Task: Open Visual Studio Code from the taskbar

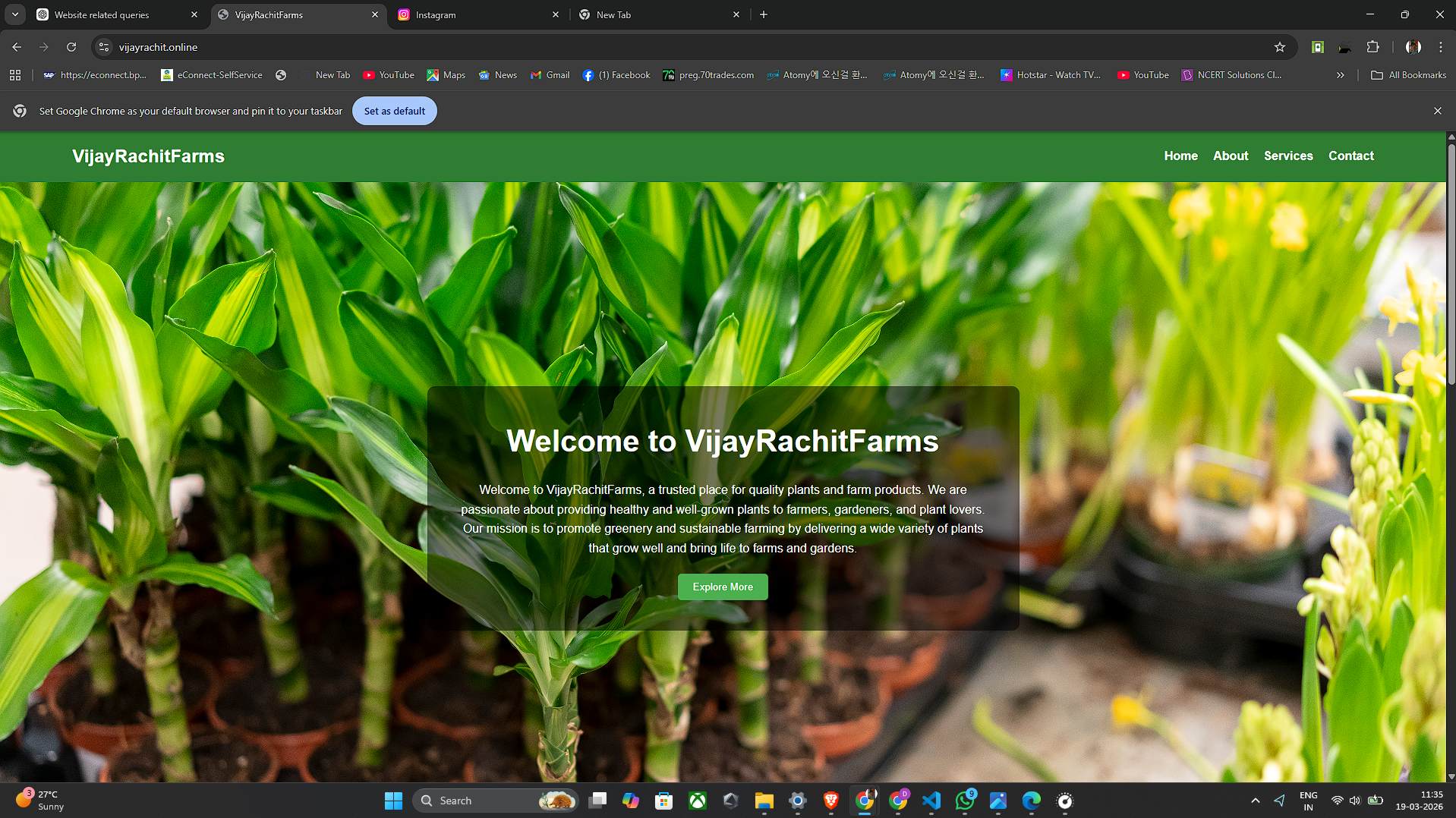Action: [x=931, y=801]
